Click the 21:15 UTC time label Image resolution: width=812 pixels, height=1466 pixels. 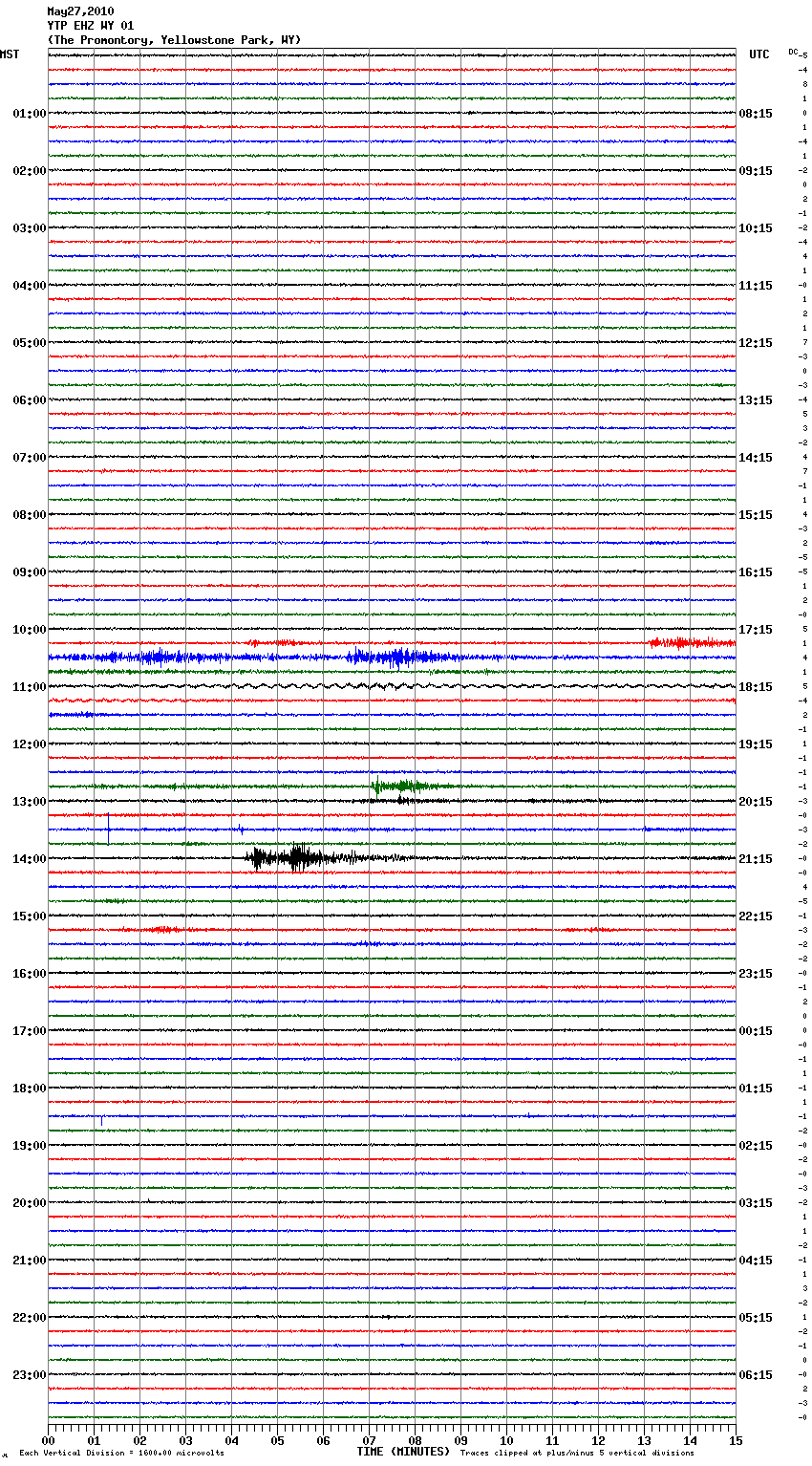click(756, 859)
